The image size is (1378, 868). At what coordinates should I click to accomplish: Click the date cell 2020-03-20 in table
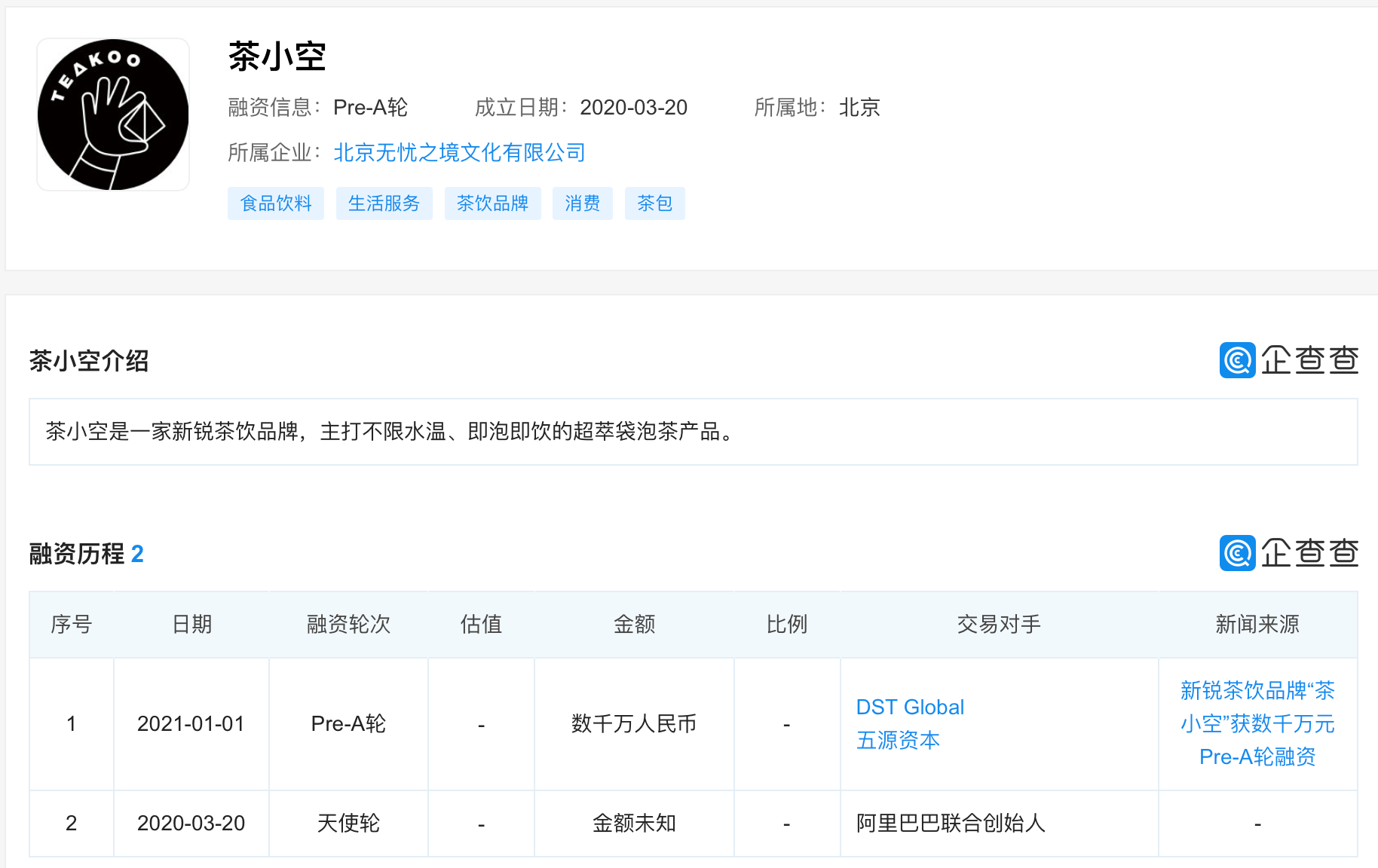coord(191,824)
